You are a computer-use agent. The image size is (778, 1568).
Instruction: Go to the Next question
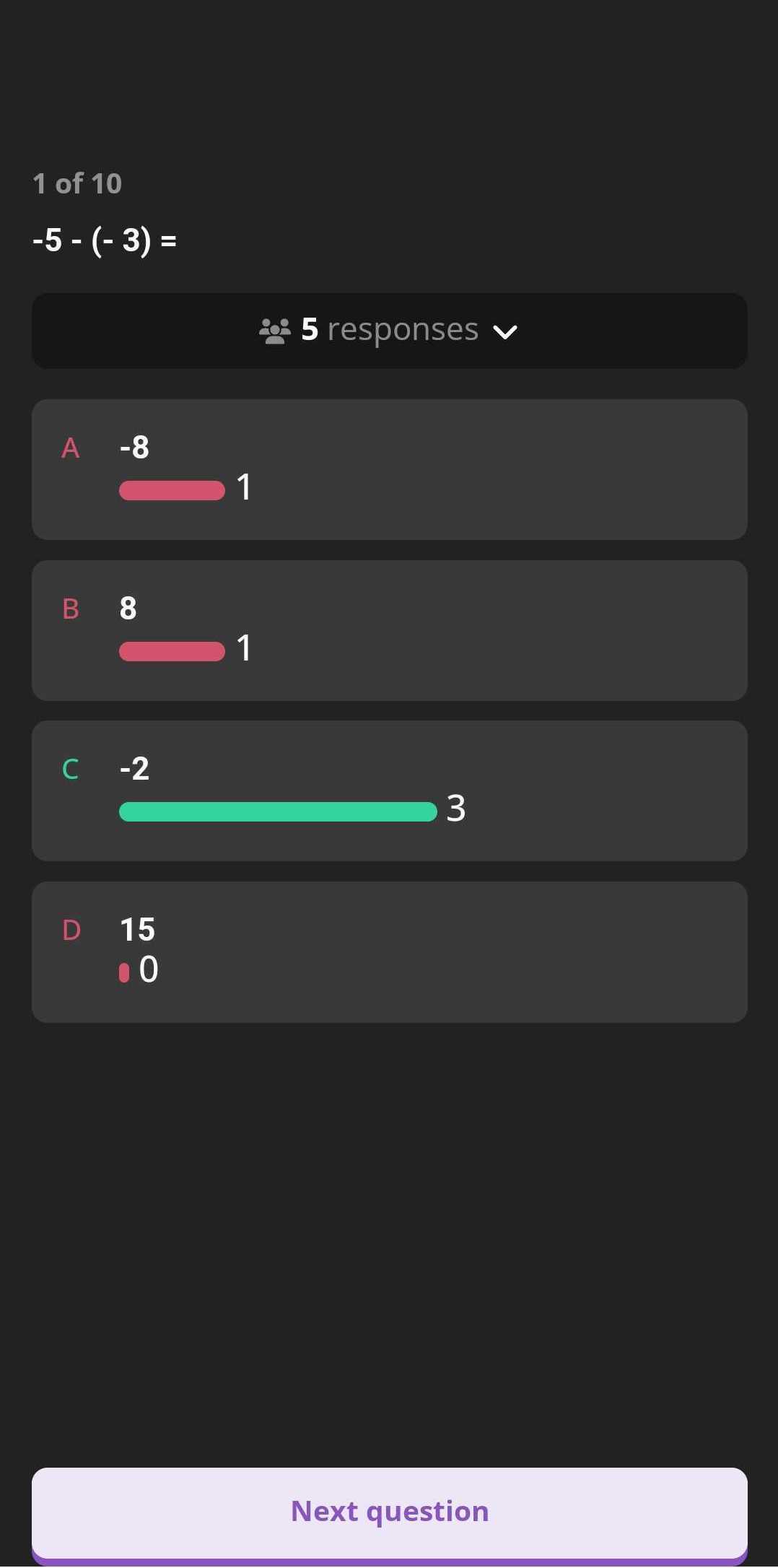point(389,1512)
